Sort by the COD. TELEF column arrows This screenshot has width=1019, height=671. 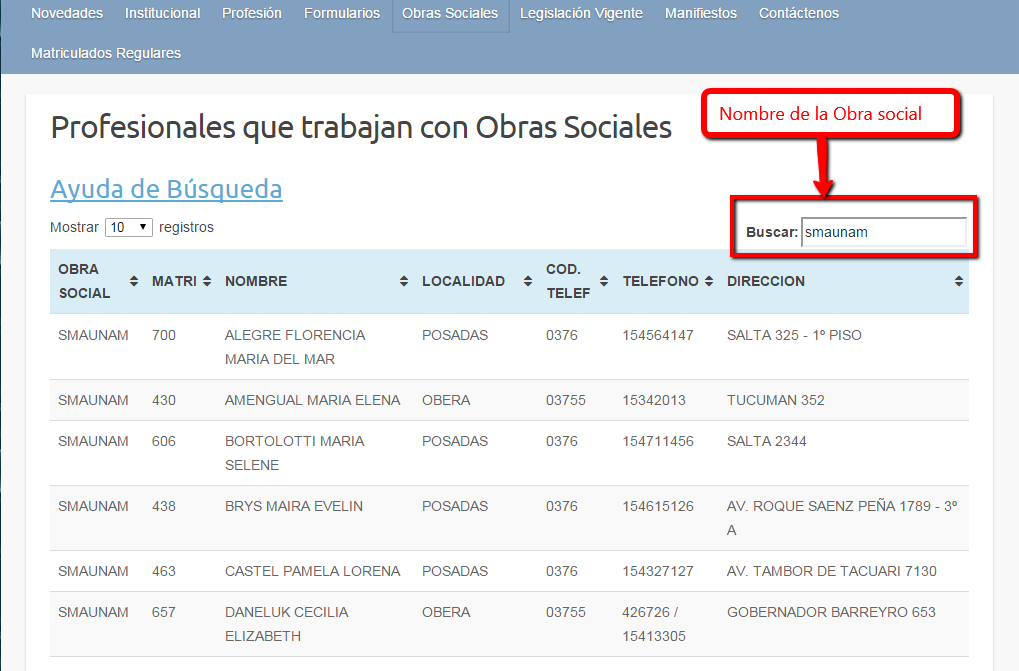click(604, 281)
